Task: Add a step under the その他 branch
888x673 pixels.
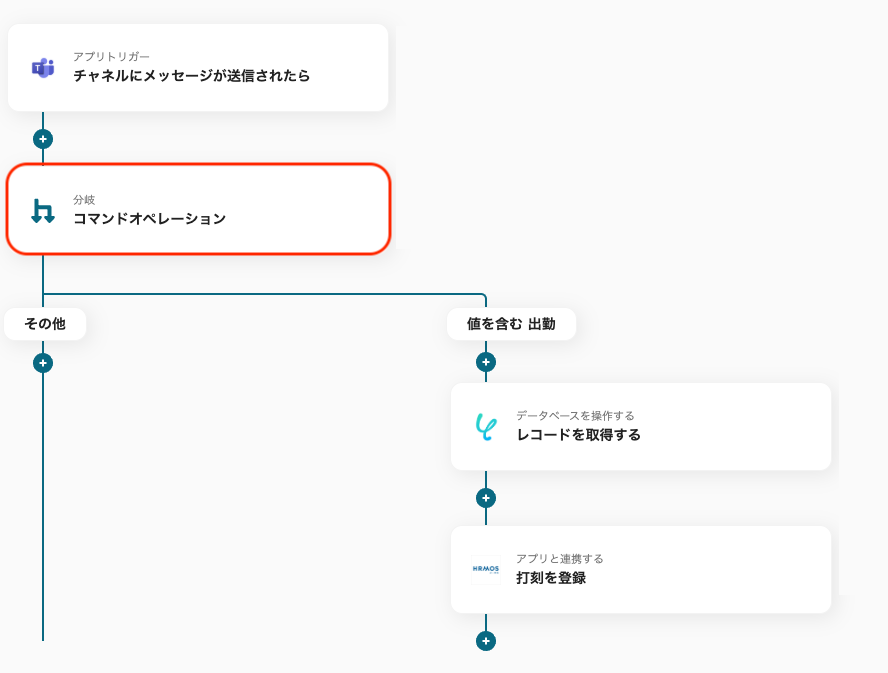Action: pos(43,363)
